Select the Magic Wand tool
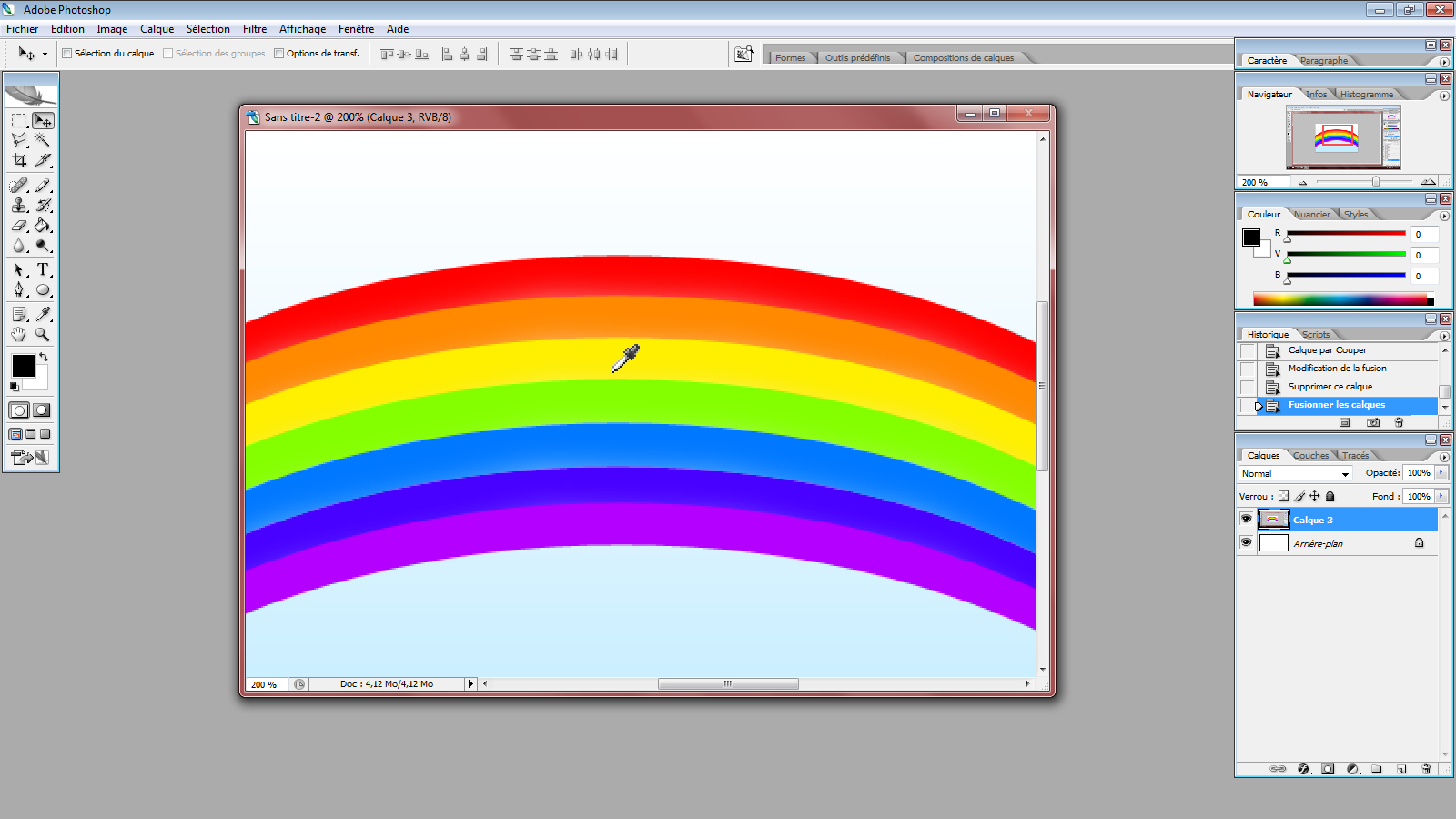This screenshot has width=1456, height=819. [42, 140]
